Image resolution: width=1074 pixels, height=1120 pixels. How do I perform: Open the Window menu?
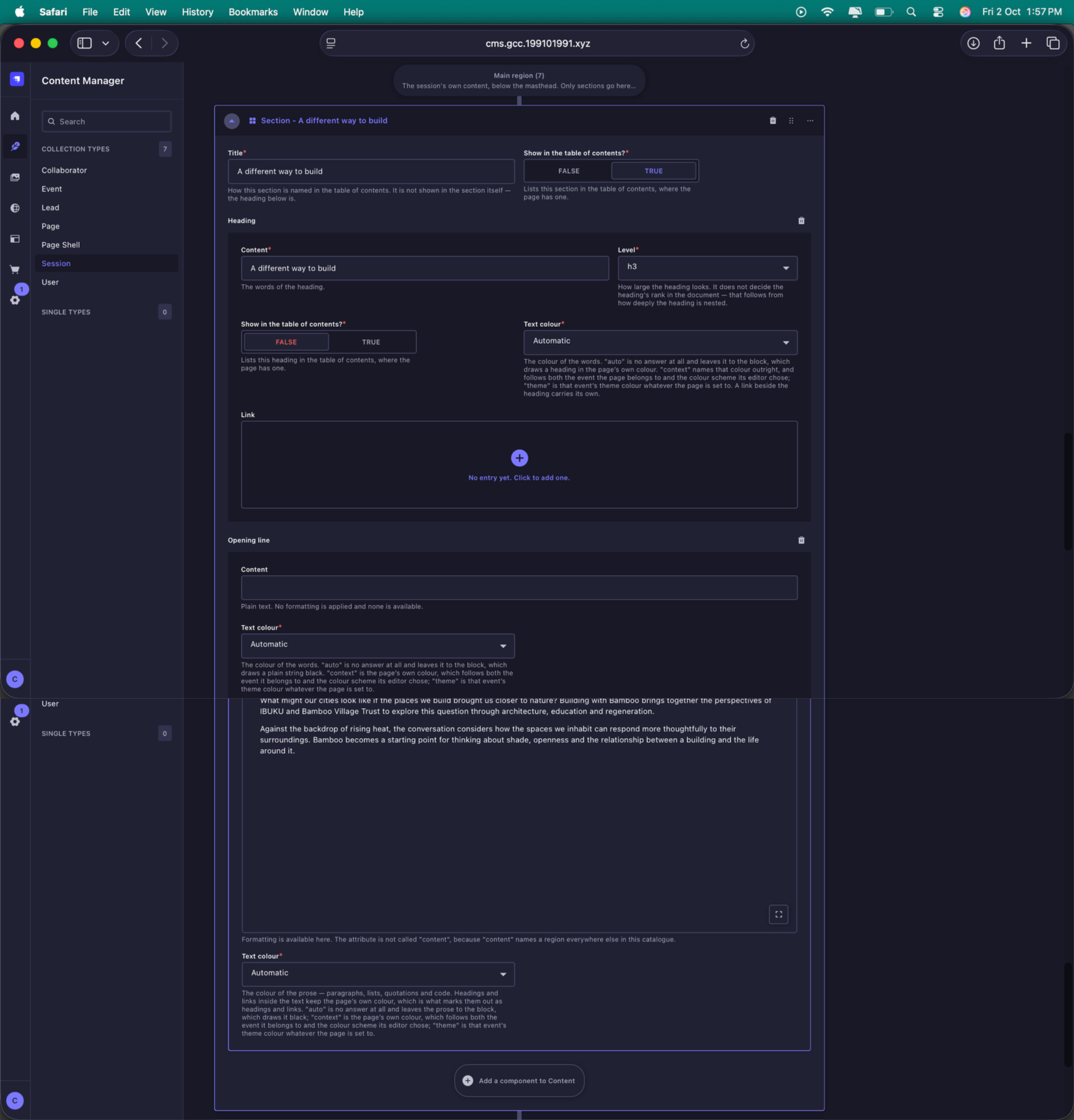310,12
